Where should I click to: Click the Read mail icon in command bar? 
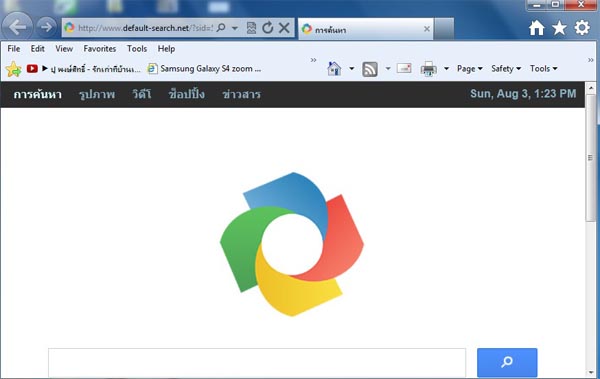coord(404,69)
